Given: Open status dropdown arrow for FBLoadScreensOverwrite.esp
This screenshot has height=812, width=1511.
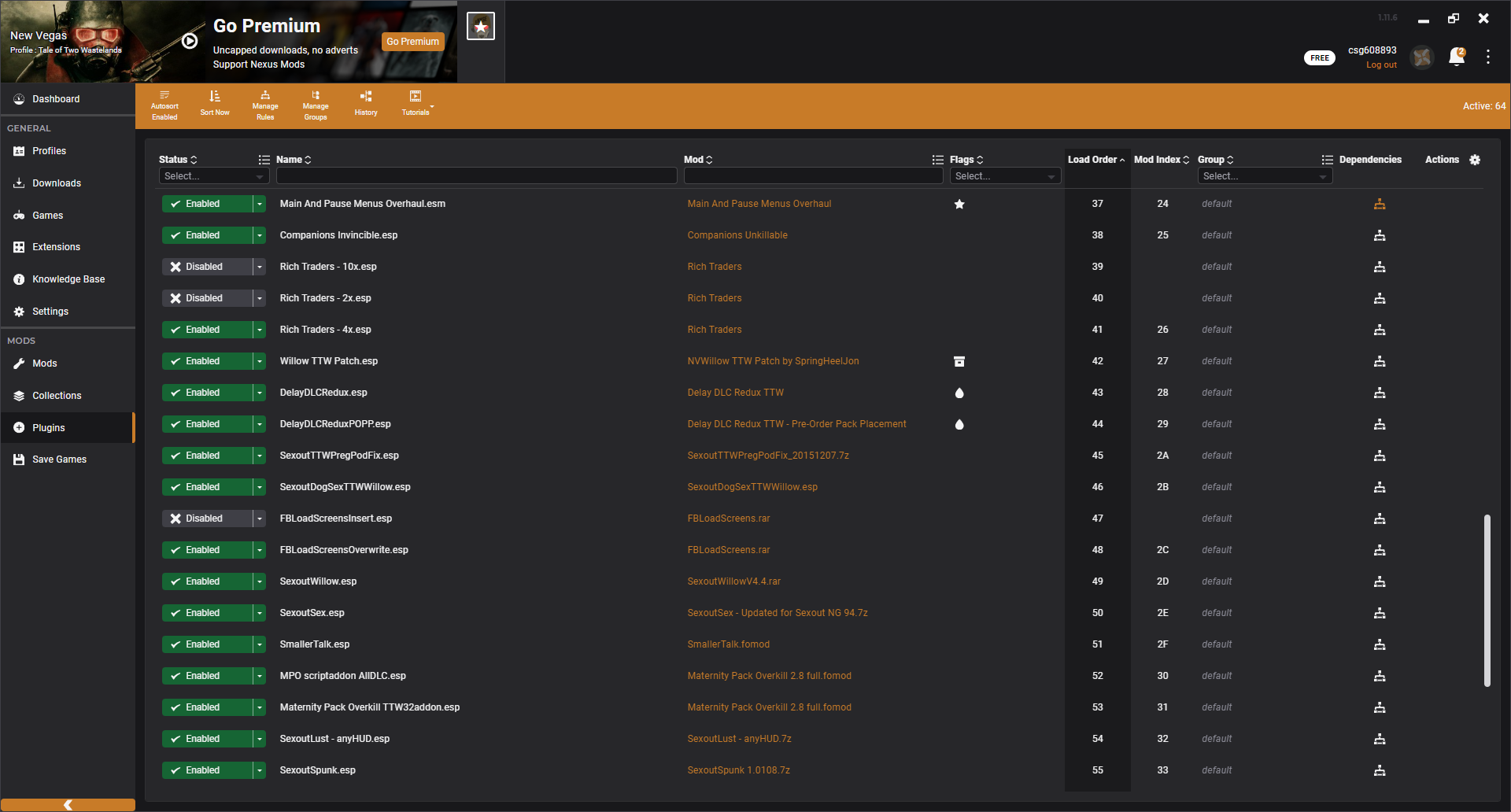Looking at the screenshot, I should click(x=260, y=550).
